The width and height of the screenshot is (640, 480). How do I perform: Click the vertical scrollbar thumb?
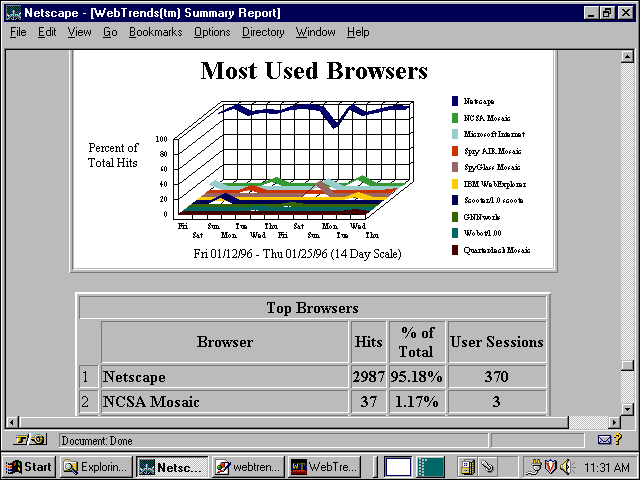pyautogui.click(x=627, y=365)
